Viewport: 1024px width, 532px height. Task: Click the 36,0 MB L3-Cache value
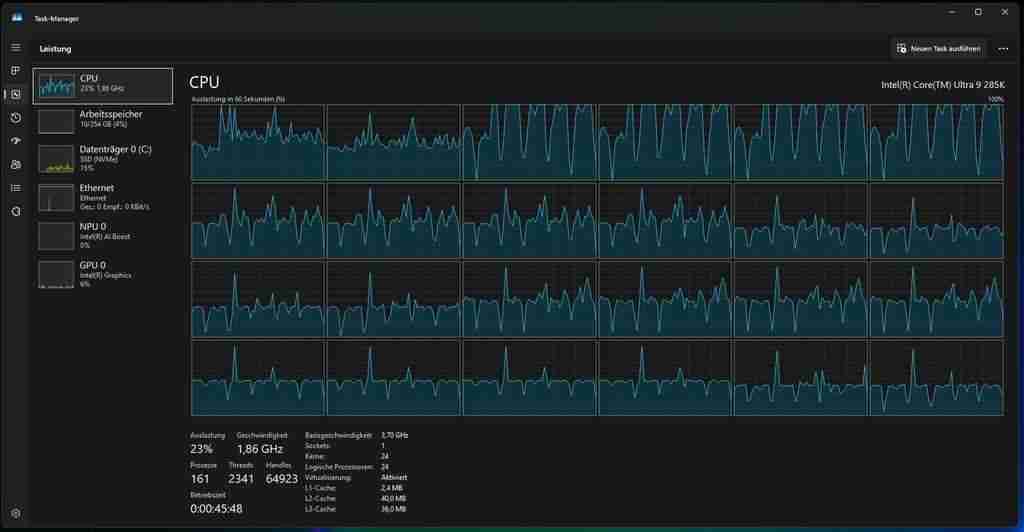pyautogui.click(x=393, y=509)
